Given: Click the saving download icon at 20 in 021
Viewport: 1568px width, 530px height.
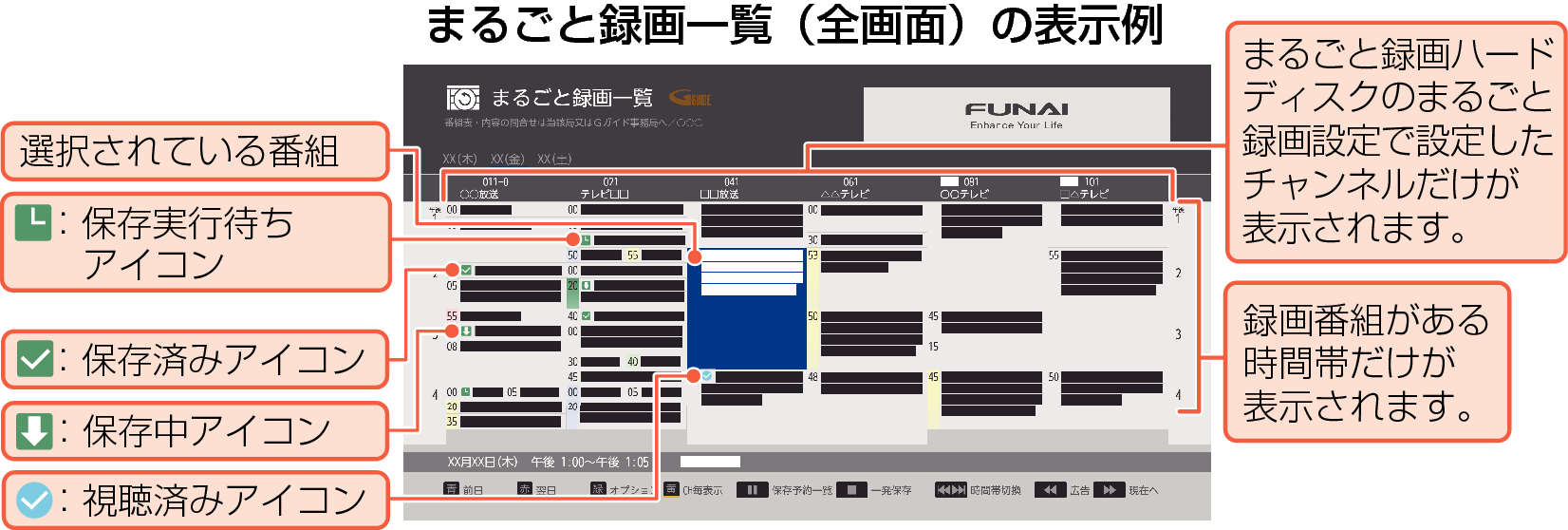Looking at the screenshot, I should pos(586,286).
